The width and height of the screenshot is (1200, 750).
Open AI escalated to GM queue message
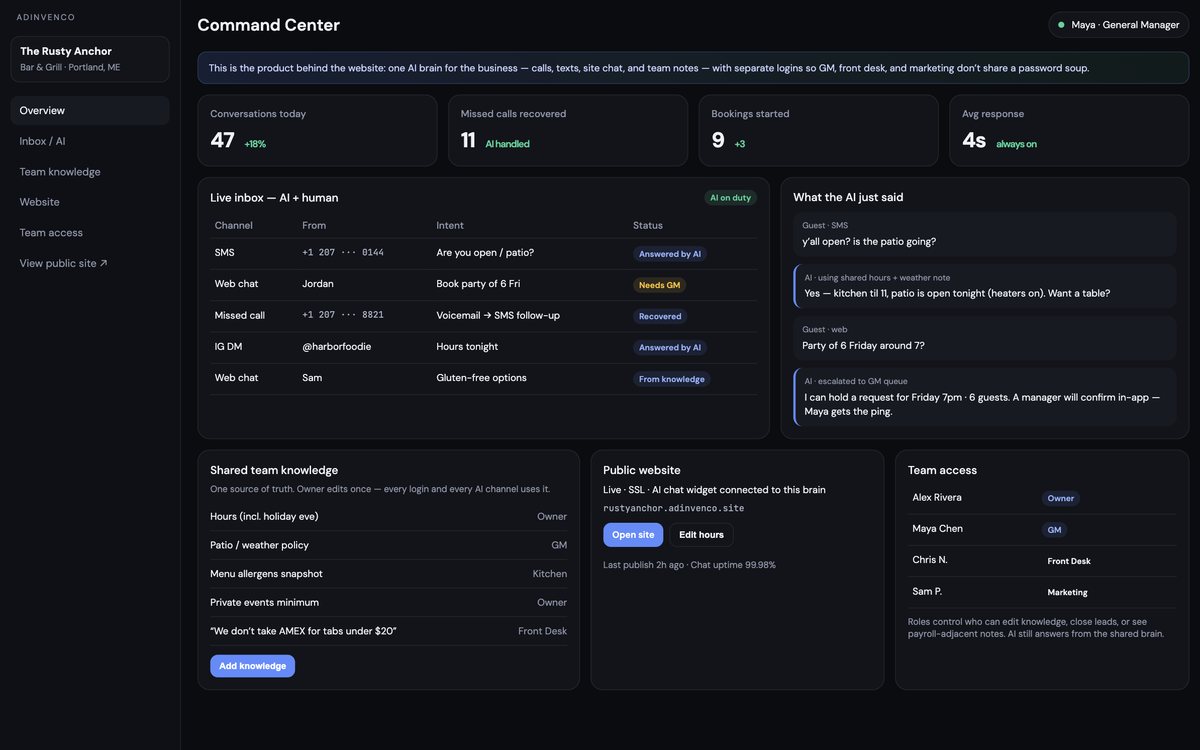pos(985,397)
